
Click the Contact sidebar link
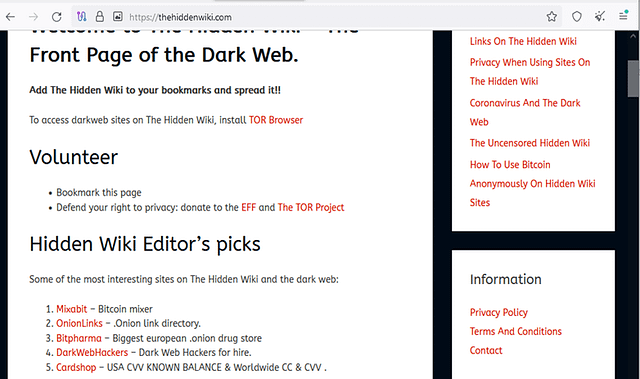pyautogui.click(x=486, y=350)
